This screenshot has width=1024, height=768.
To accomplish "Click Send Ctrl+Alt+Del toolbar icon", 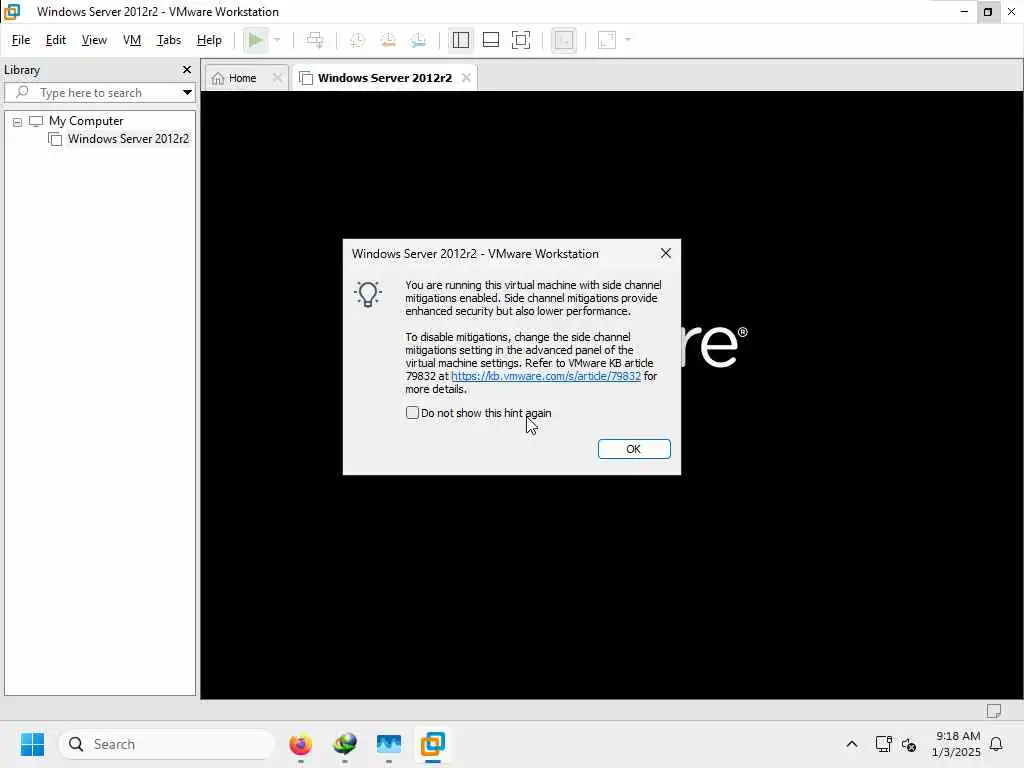I will coord(315,40).
